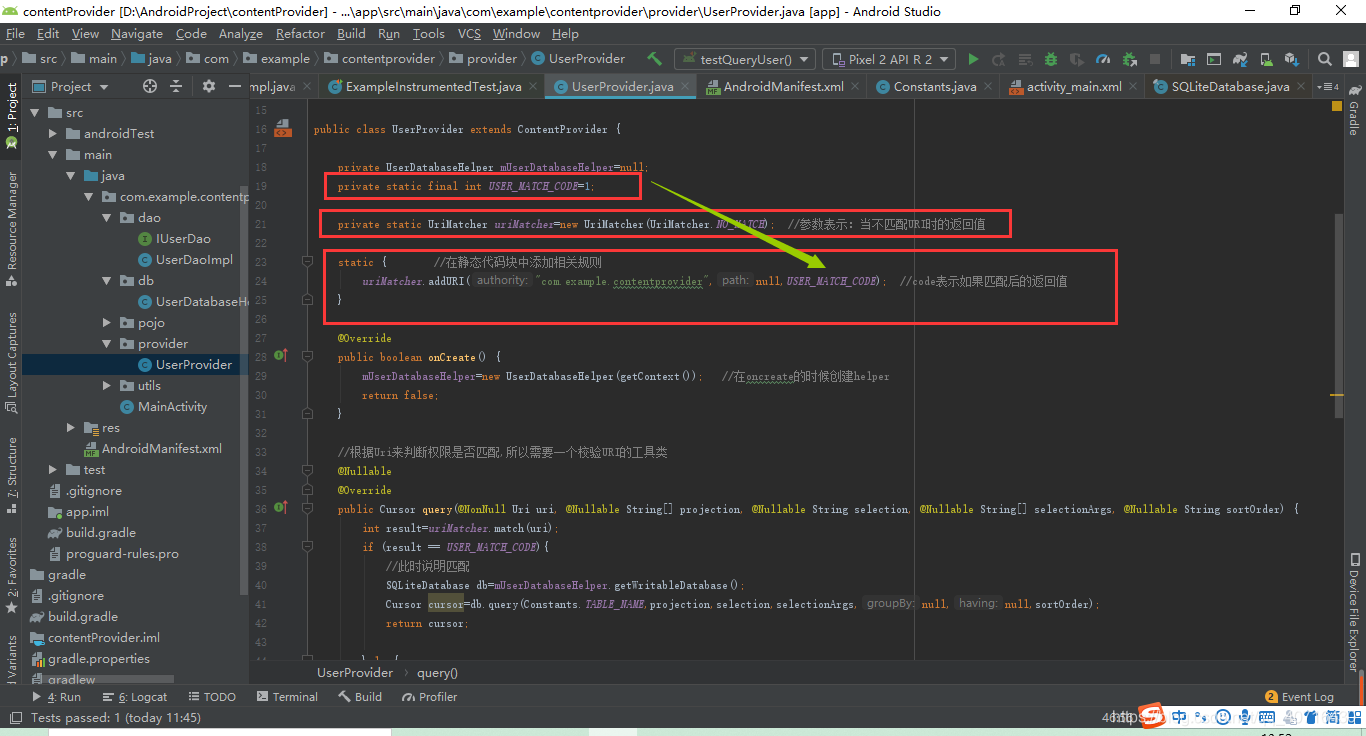Screen dimensions: 1366x736
Task: Expand the pojo package
Action: (107, 323)
